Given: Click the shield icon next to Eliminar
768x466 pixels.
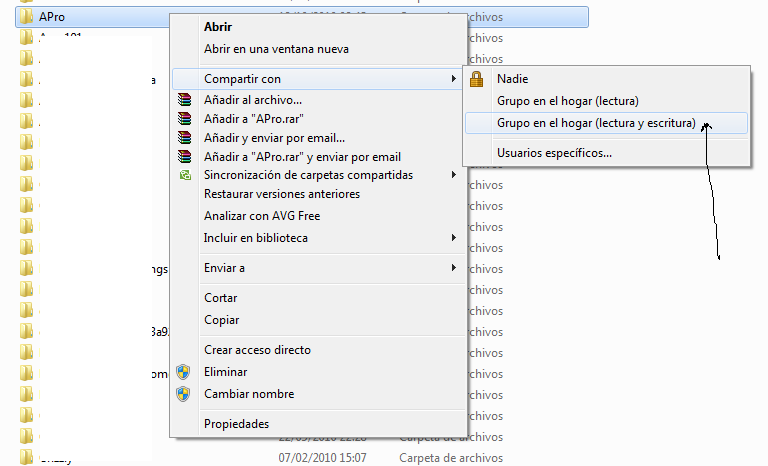Looking at the screenshot, I should pos(184,372).
